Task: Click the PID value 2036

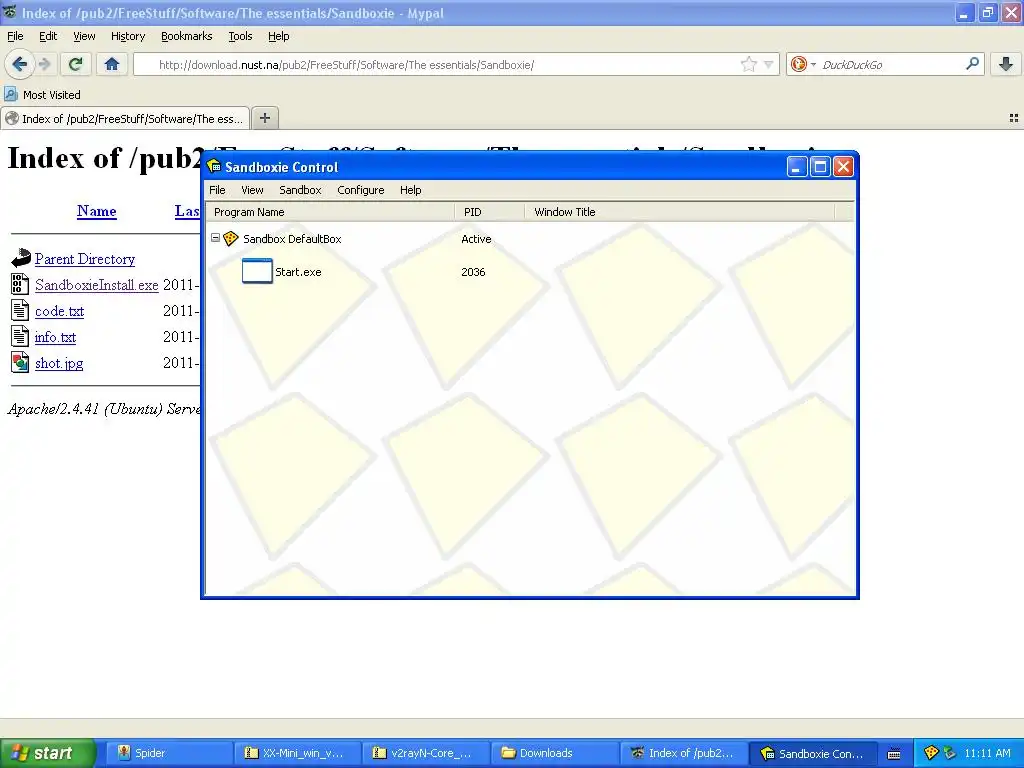Action: (473, 272)
